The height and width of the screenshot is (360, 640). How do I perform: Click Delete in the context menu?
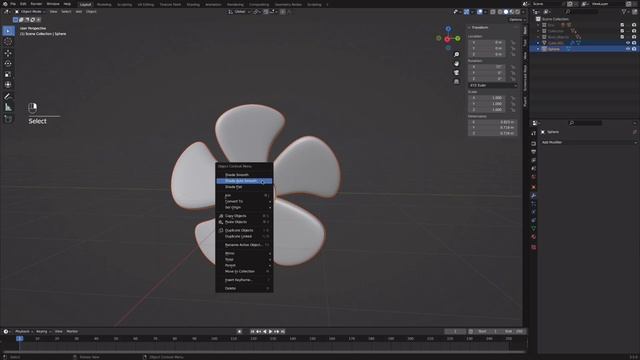click(x=244, y=289)
